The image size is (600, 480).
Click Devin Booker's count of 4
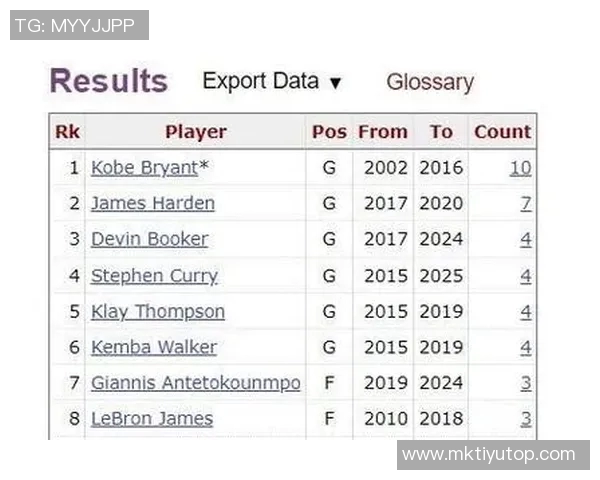(x=526, y=240)
